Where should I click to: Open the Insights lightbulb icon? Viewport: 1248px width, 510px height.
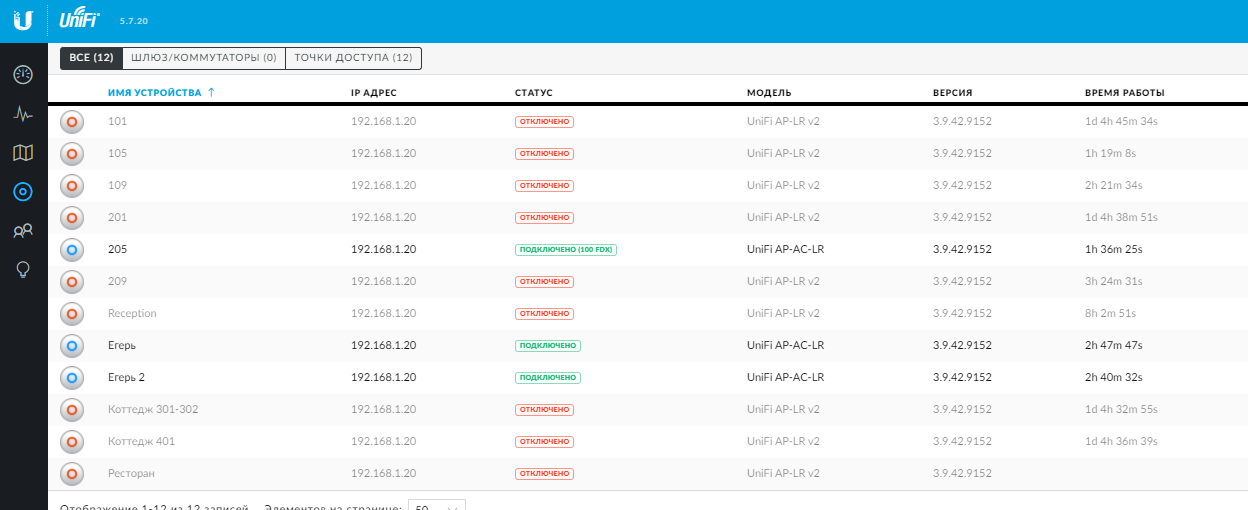23,270
